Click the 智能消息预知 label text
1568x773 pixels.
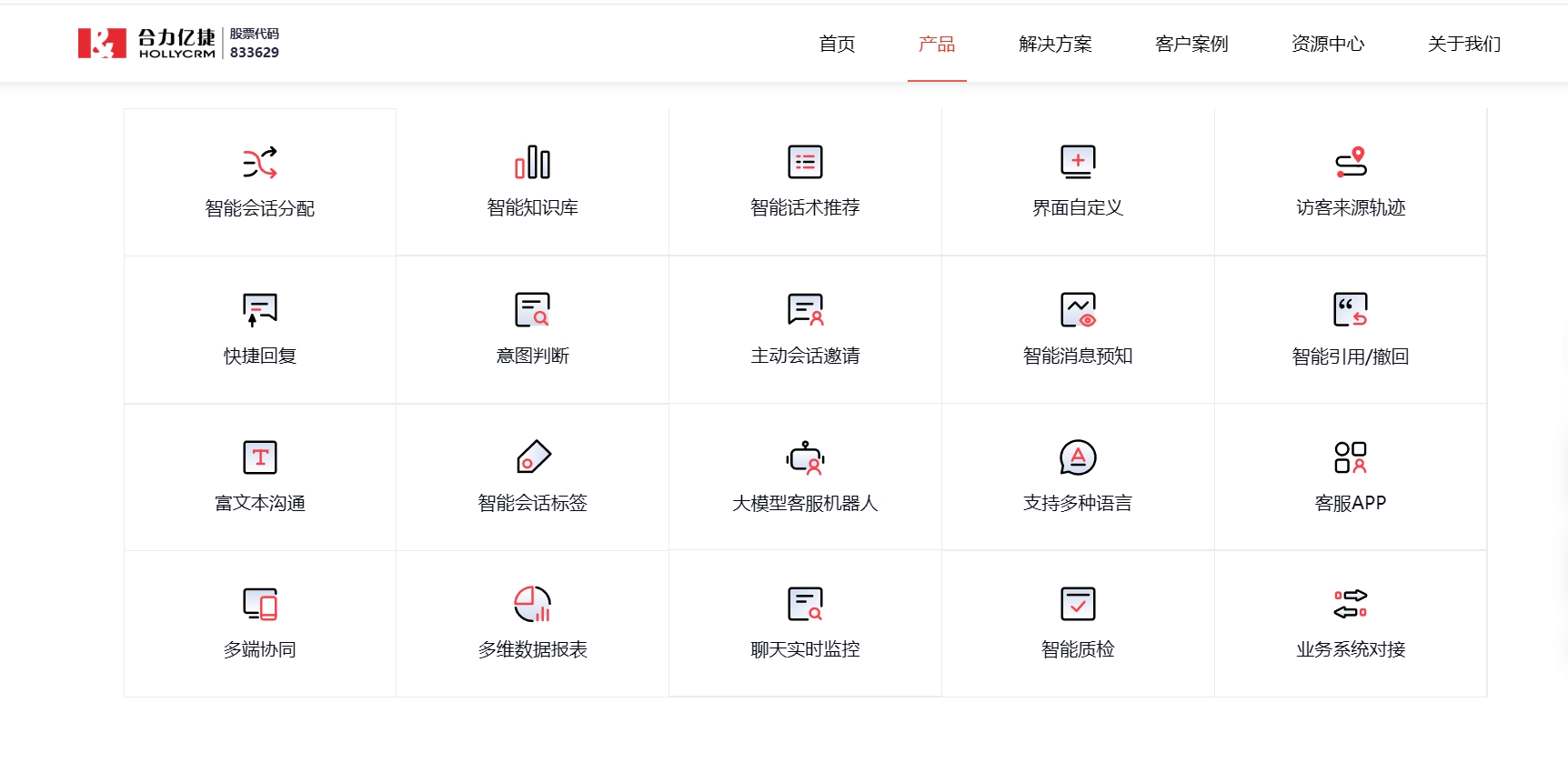click(x=1078, y=356)
